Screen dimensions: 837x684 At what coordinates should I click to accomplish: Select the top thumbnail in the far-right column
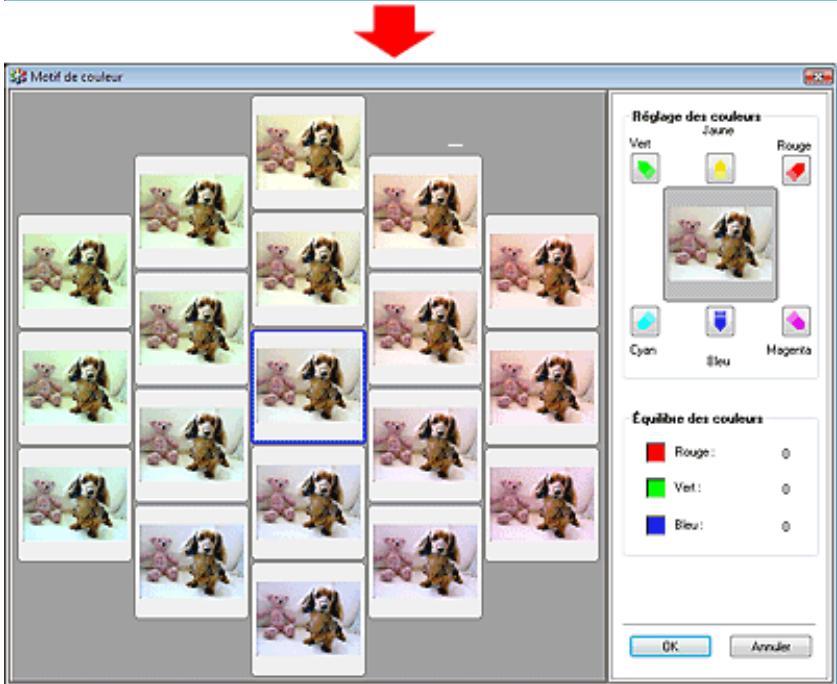point(542,271)
